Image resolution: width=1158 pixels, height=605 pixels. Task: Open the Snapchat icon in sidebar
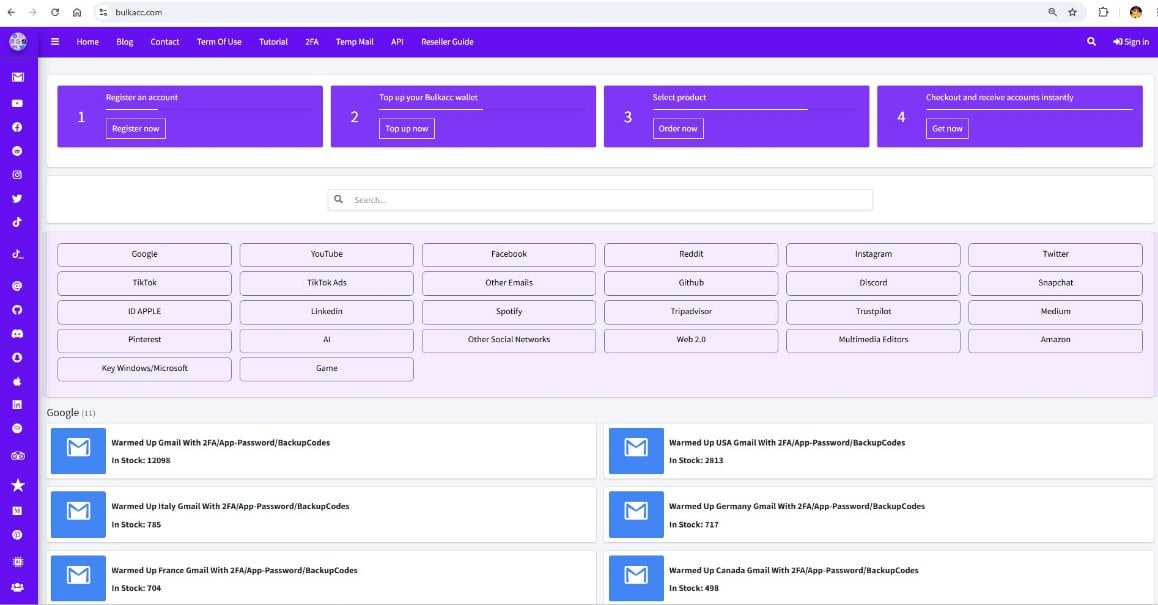[x=17, y=358]
